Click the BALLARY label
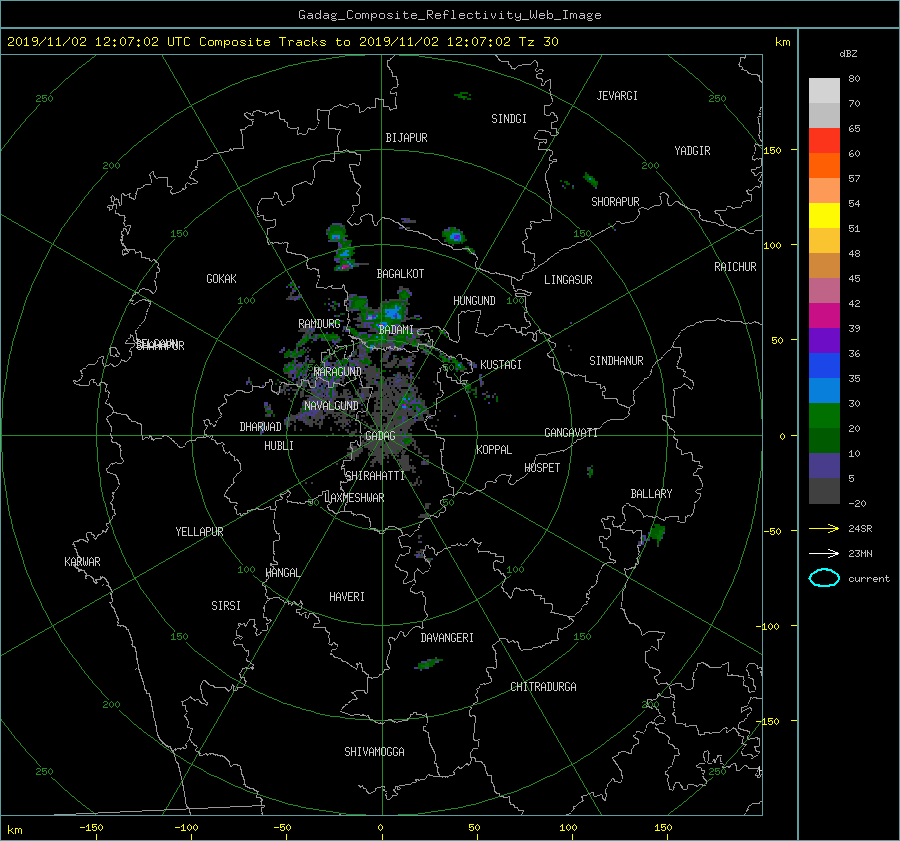 [651, 494]
